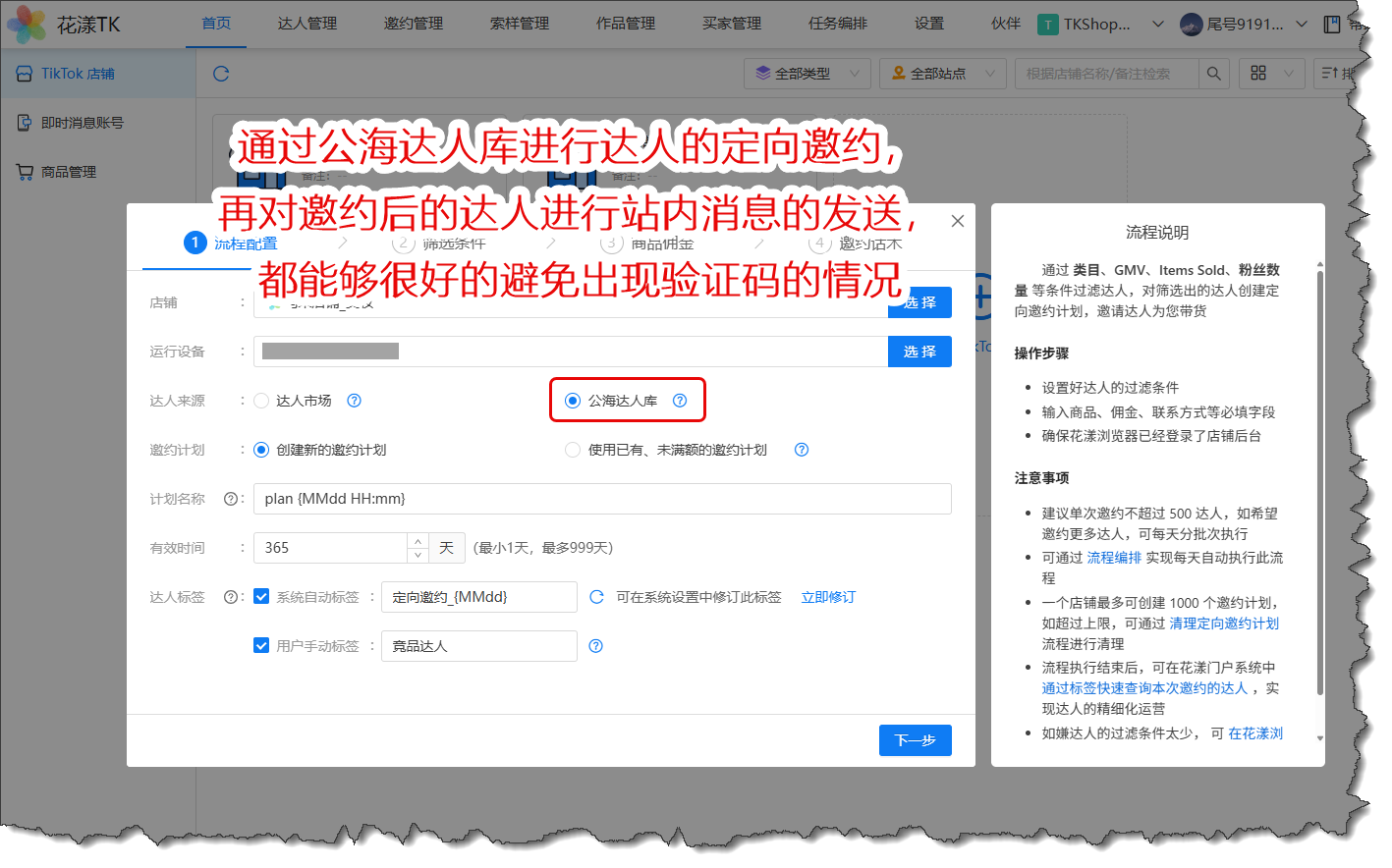This screenshot has width=1392, height=868.
Task: Open the grid view layout dropdown
Action: [x=1272, y=74]
